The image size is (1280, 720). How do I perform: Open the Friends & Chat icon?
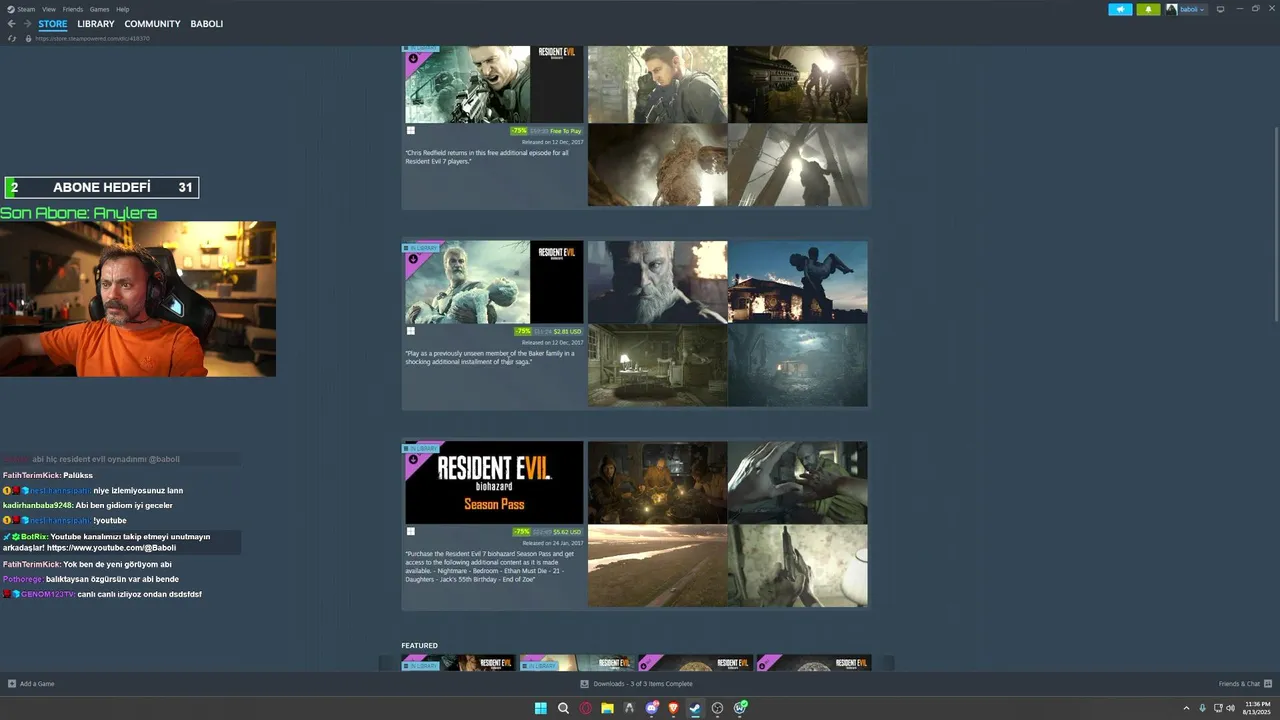point(1268,684)
